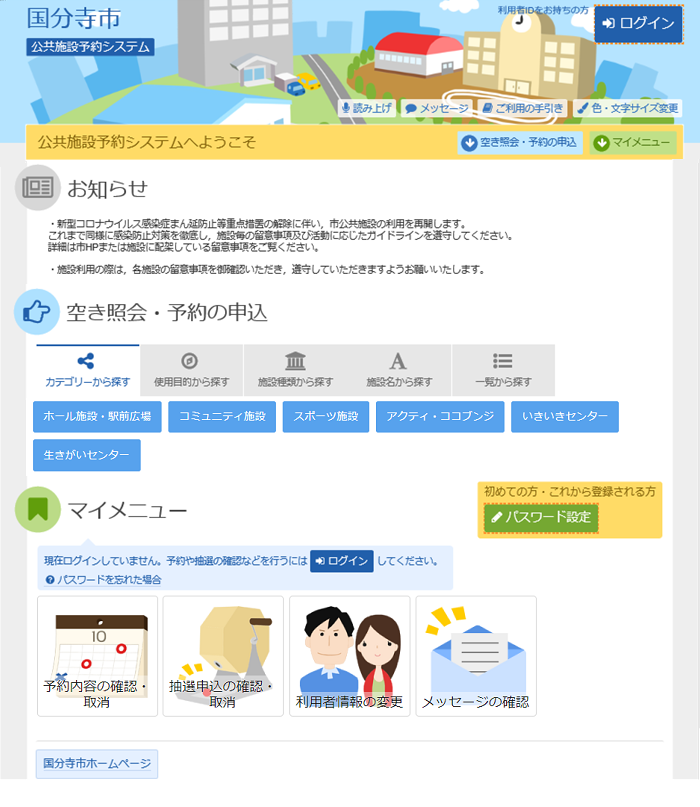This screenshot has width=700, height=807.
Task: Choose ホール施設・駅前広場 category
Action: point(97,416)
